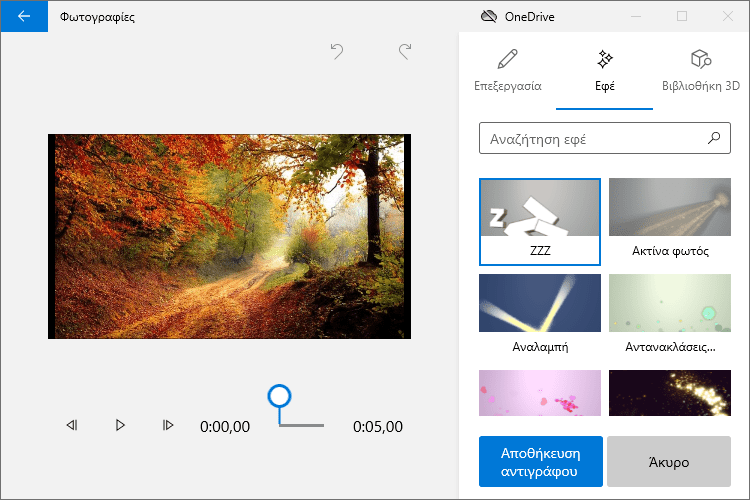Choose the Αναλαμπή effect
This screenshot has width=750, height=500.
540,315
